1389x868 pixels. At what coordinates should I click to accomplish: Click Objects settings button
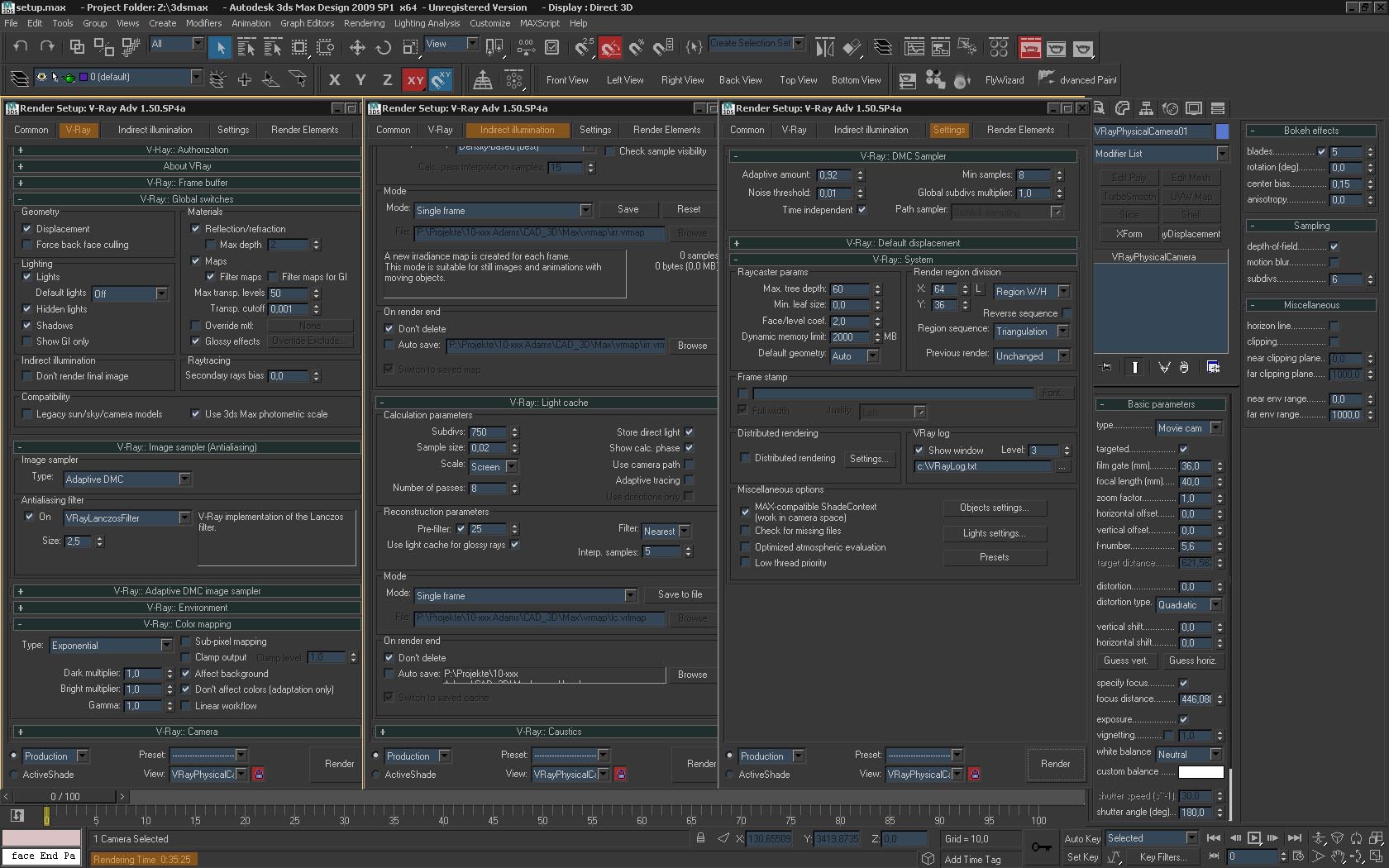[994, 508]
